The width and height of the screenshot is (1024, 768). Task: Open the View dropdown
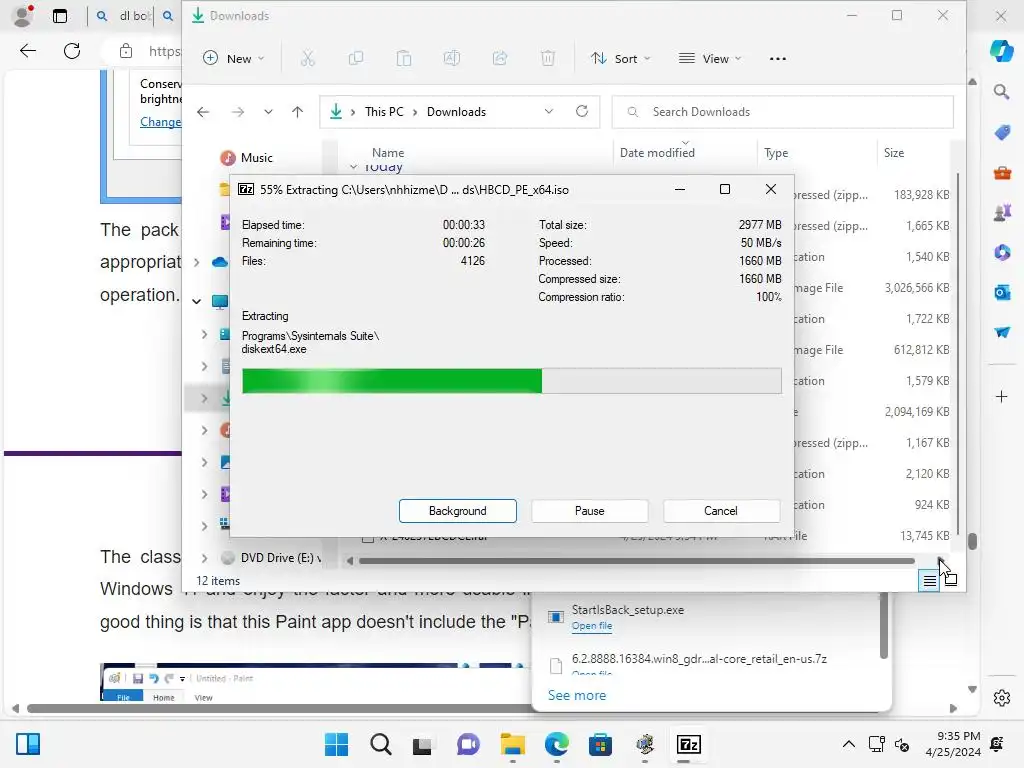[x=710, y=59]
